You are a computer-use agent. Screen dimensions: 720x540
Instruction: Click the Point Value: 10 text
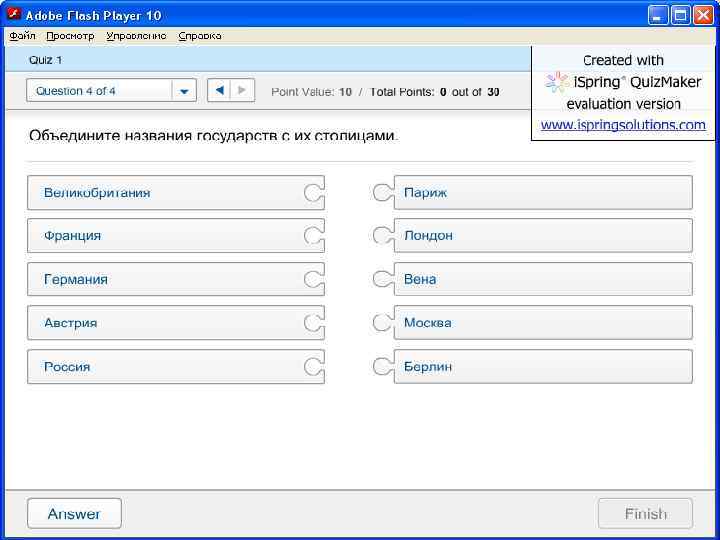(x=311, y=92)
